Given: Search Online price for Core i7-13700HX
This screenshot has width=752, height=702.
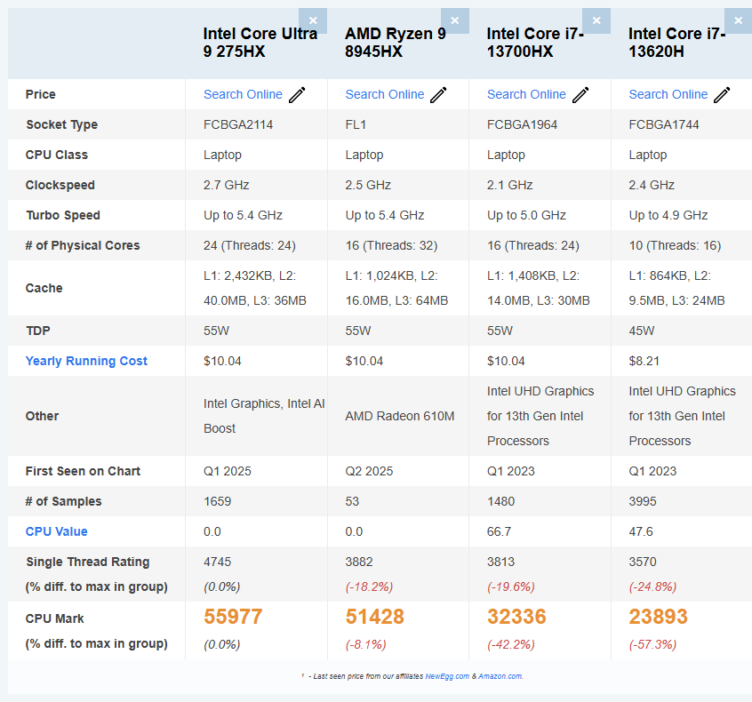Looking at the screenshot, I should point(527,94).
